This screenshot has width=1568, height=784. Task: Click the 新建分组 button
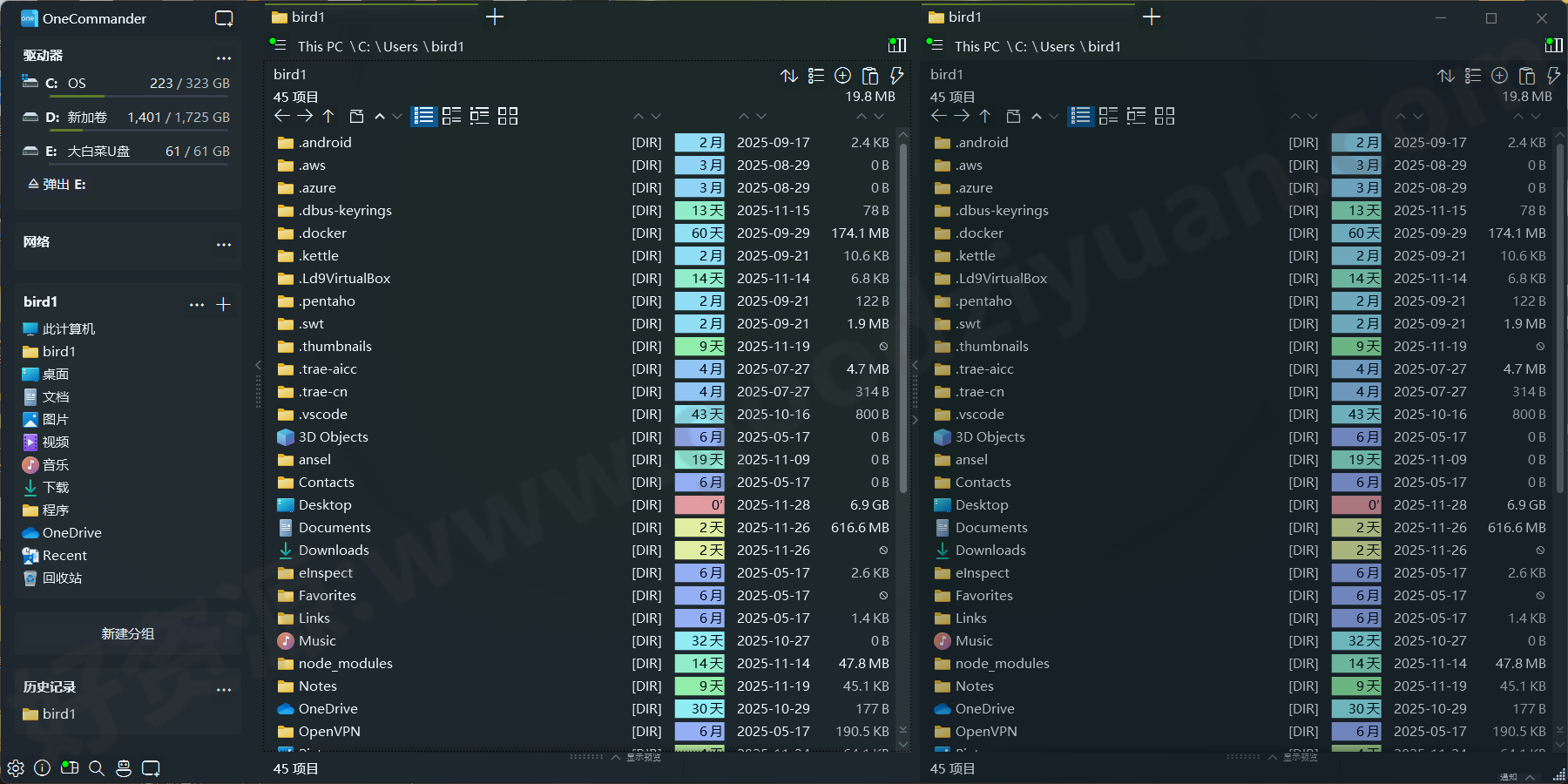[x=127, y=633]
